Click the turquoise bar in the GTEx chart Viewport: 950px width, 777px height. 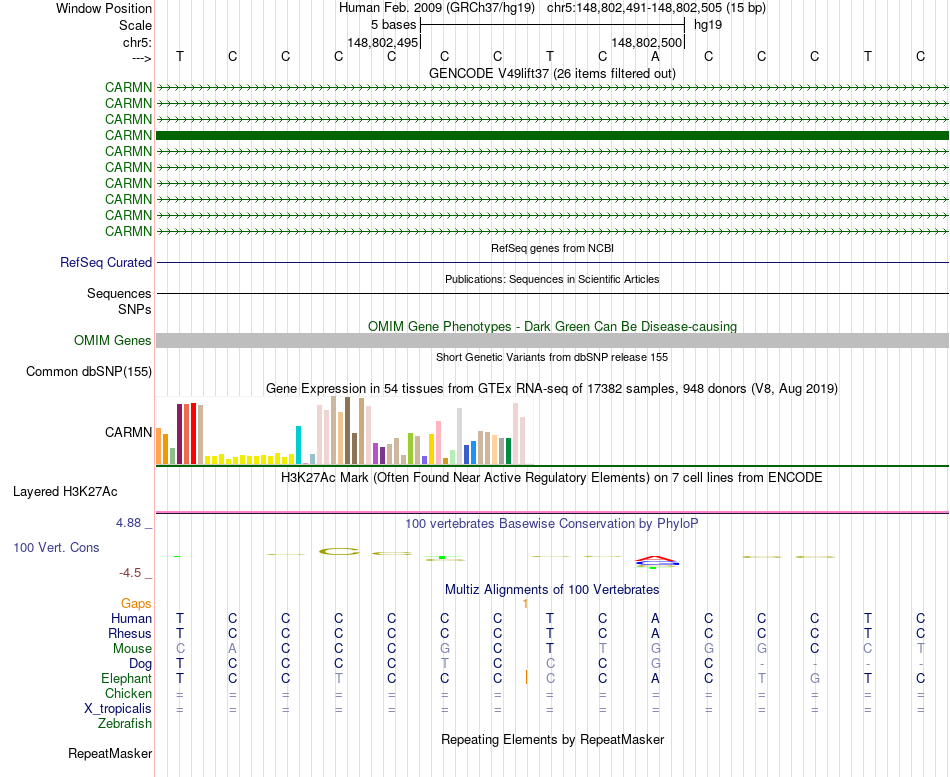(x=298, y=445)
